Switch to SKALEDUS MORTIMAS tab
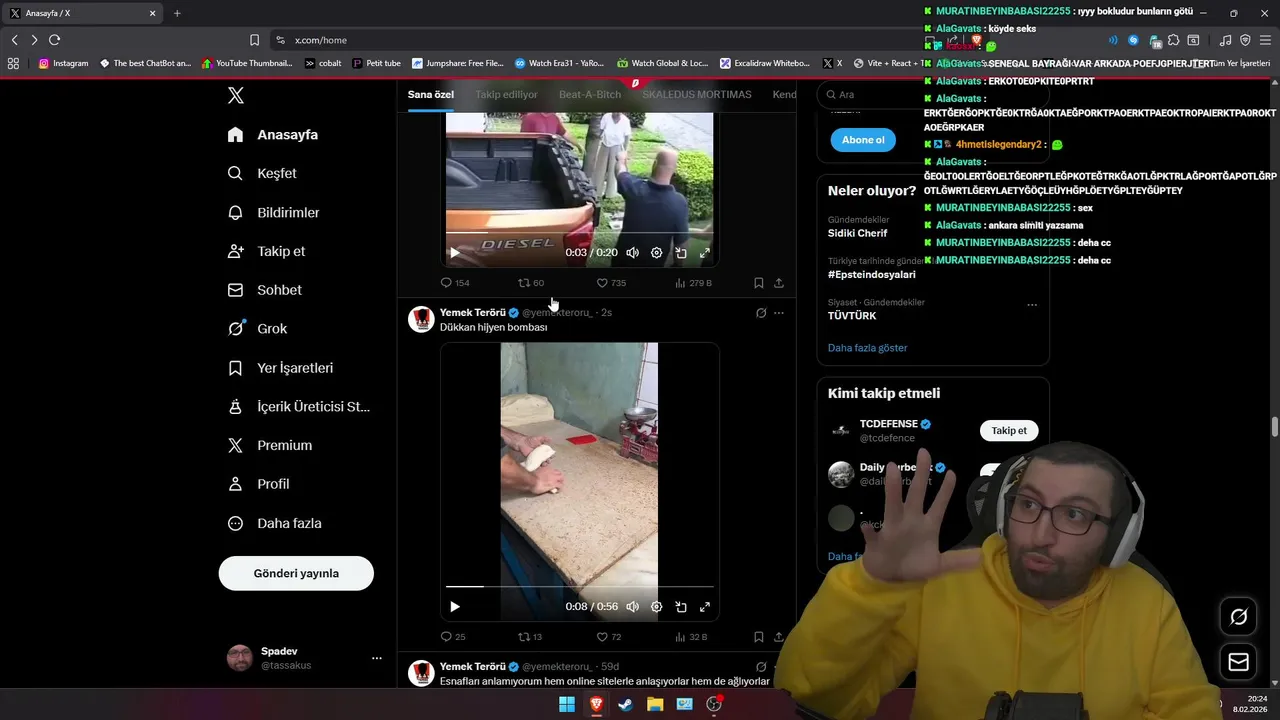The height and width of the screenshot is (720, 1280). 697,95
